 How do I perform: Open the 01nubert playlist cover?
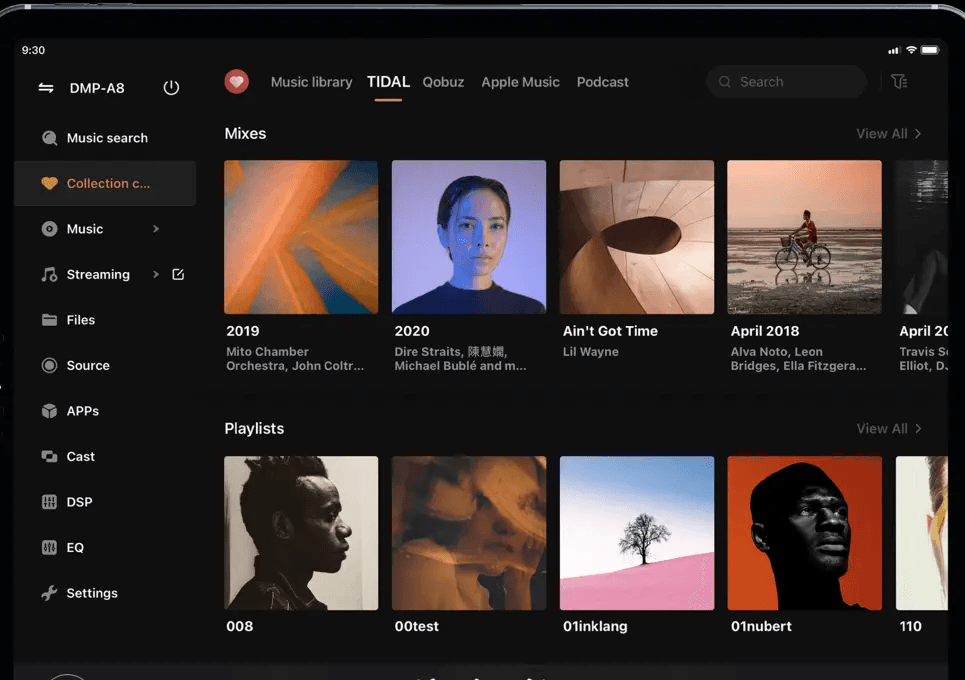pyautogui.click(x=804, y=533)
